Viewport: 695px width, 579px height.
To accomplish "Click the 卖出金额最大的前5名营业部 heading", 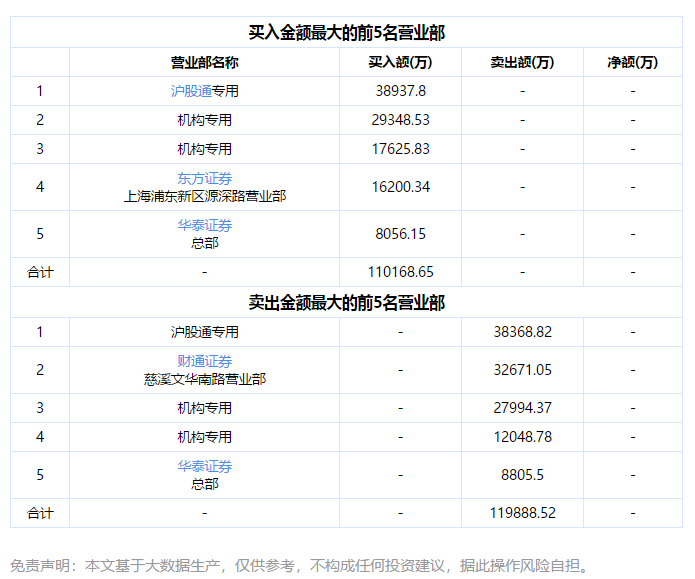I will coord(347,303).
